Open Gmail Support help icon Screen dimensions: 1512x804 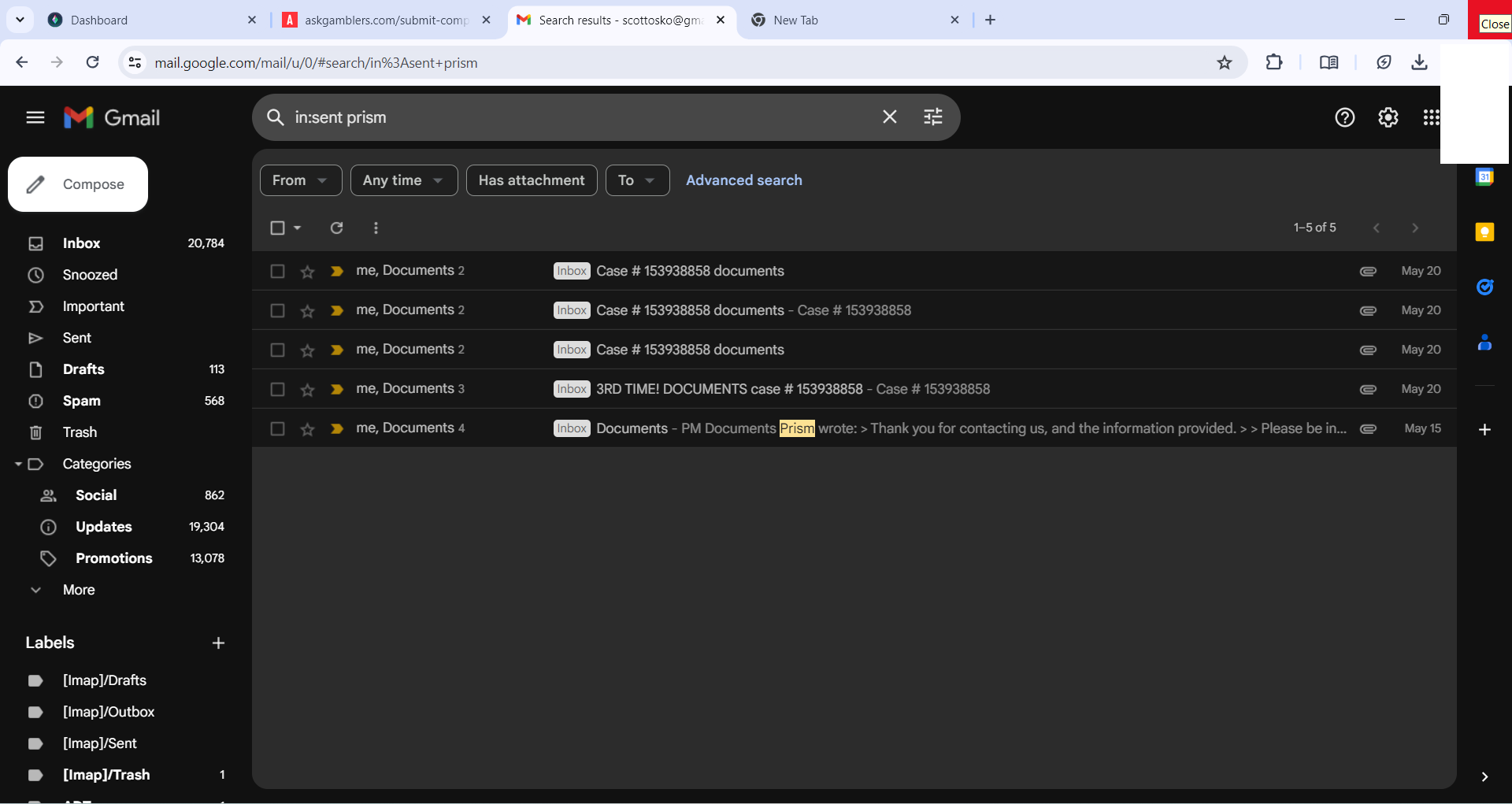[1345, 117]
